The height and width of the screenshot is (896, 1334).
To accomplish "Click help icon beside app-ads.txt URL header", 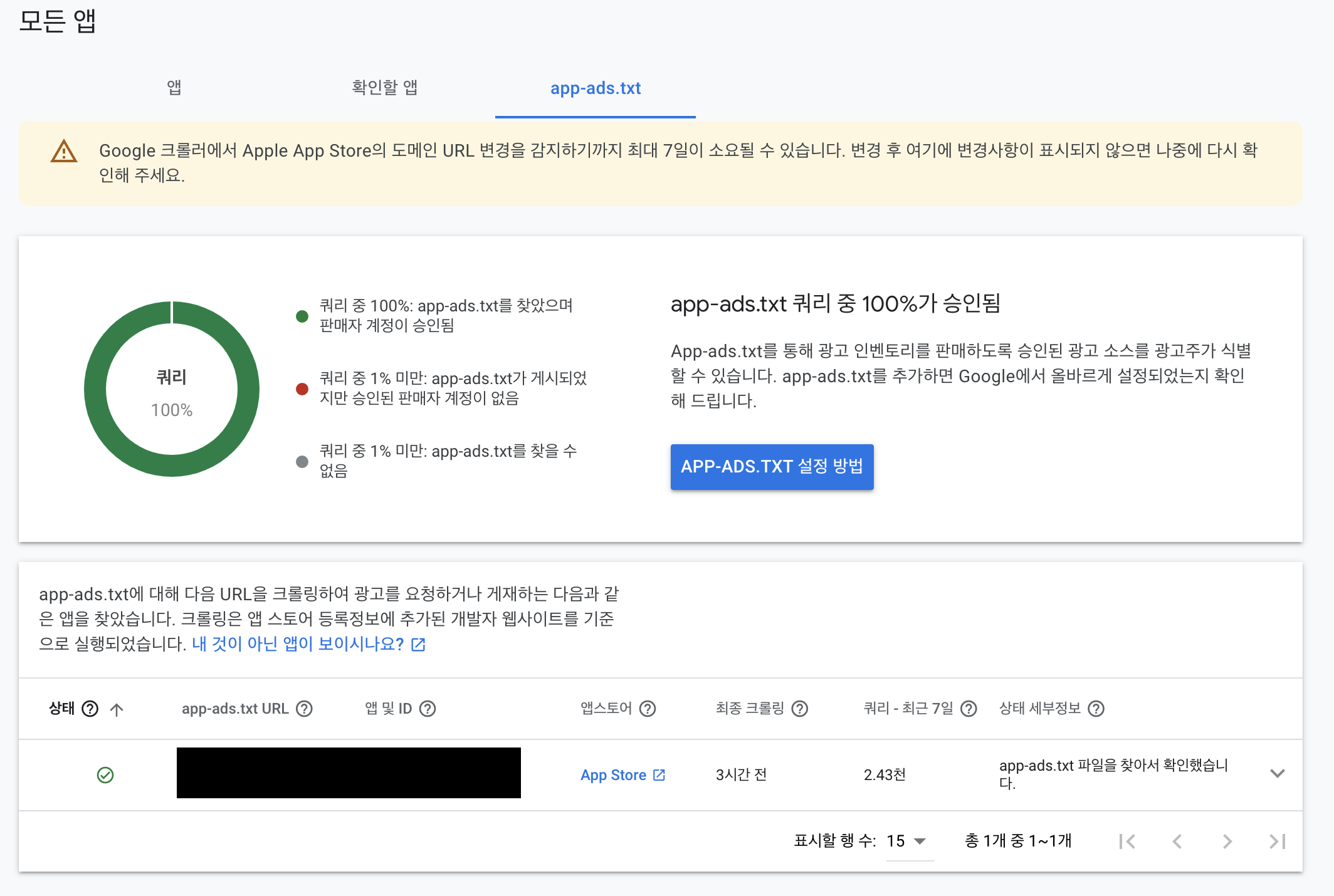I will tap(304, 709).
